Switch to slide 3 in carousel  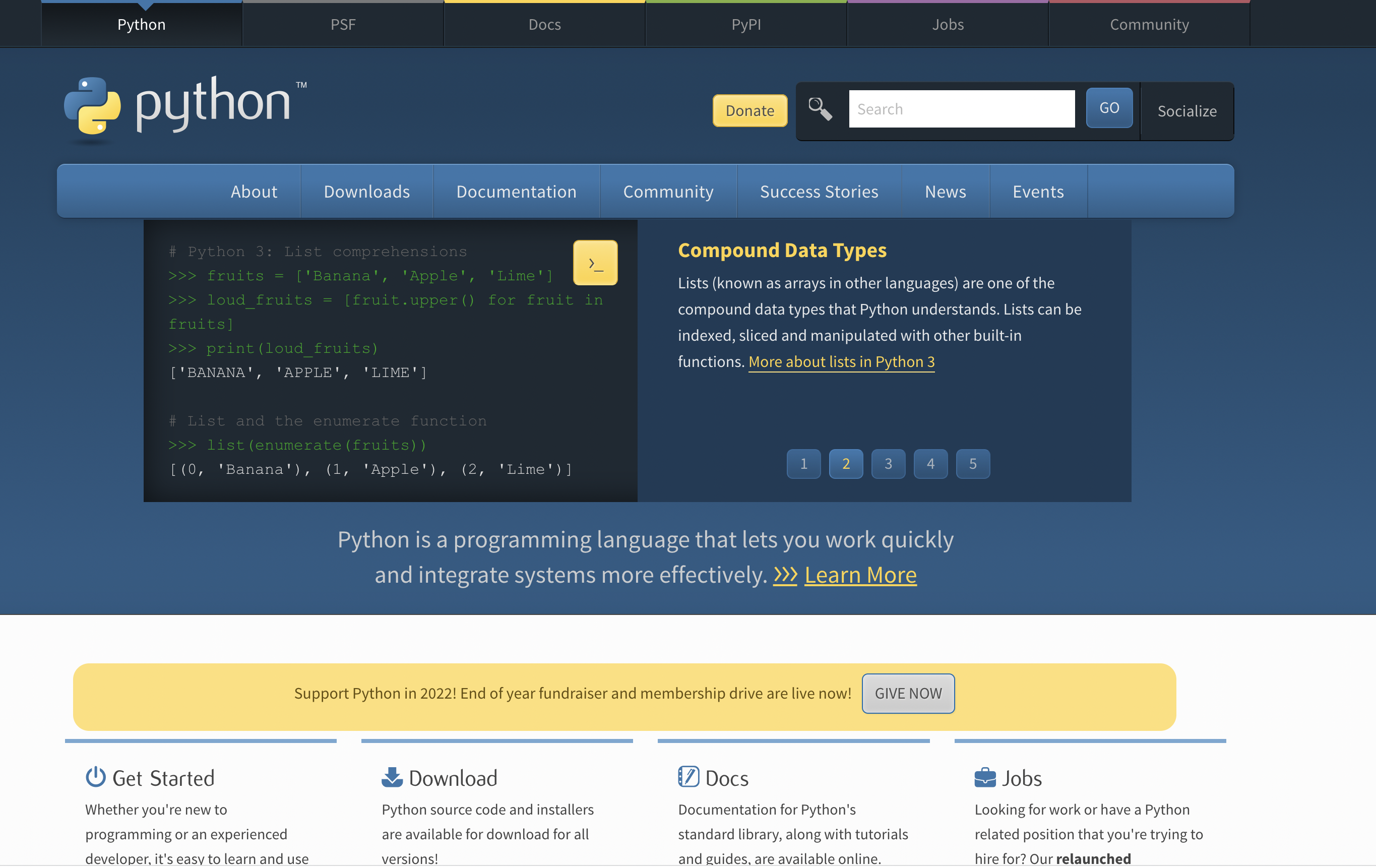click(x=888, y=463)
